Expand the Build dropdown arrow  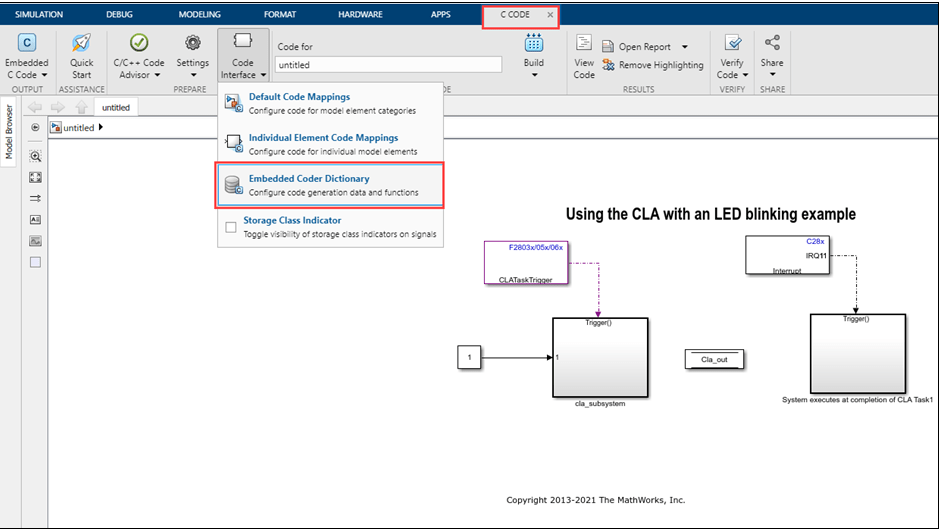(x=534, y=75)
